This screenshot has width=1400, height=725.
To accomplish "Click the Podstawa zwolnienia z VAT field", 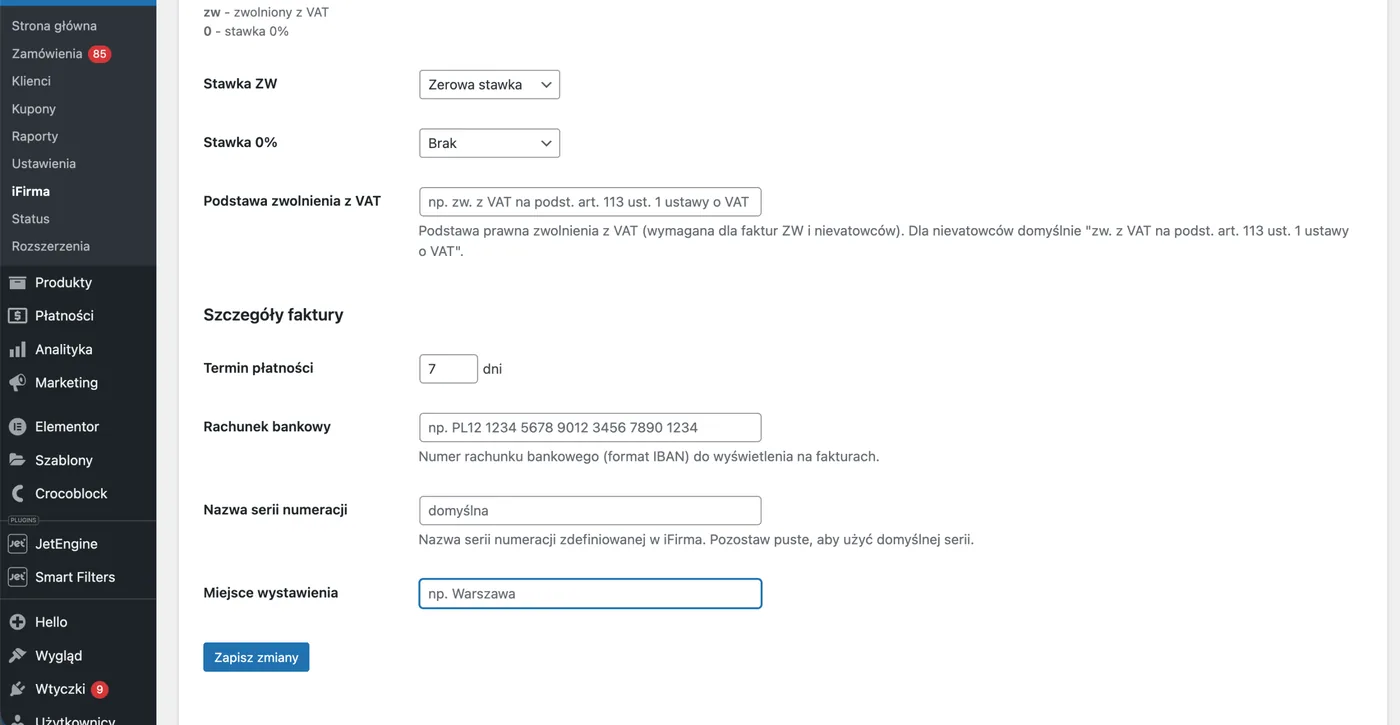I will coord(590,202).
